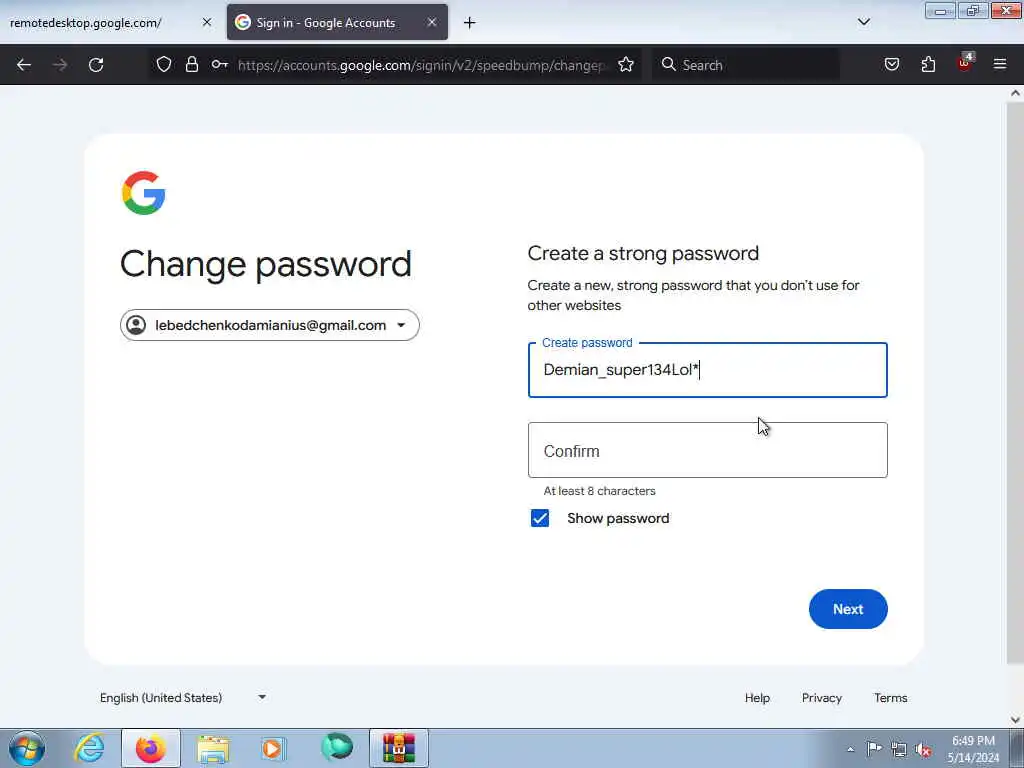Open Windows Media Player taskbar icon
The image size is (1024, 768).
[273, 748]
